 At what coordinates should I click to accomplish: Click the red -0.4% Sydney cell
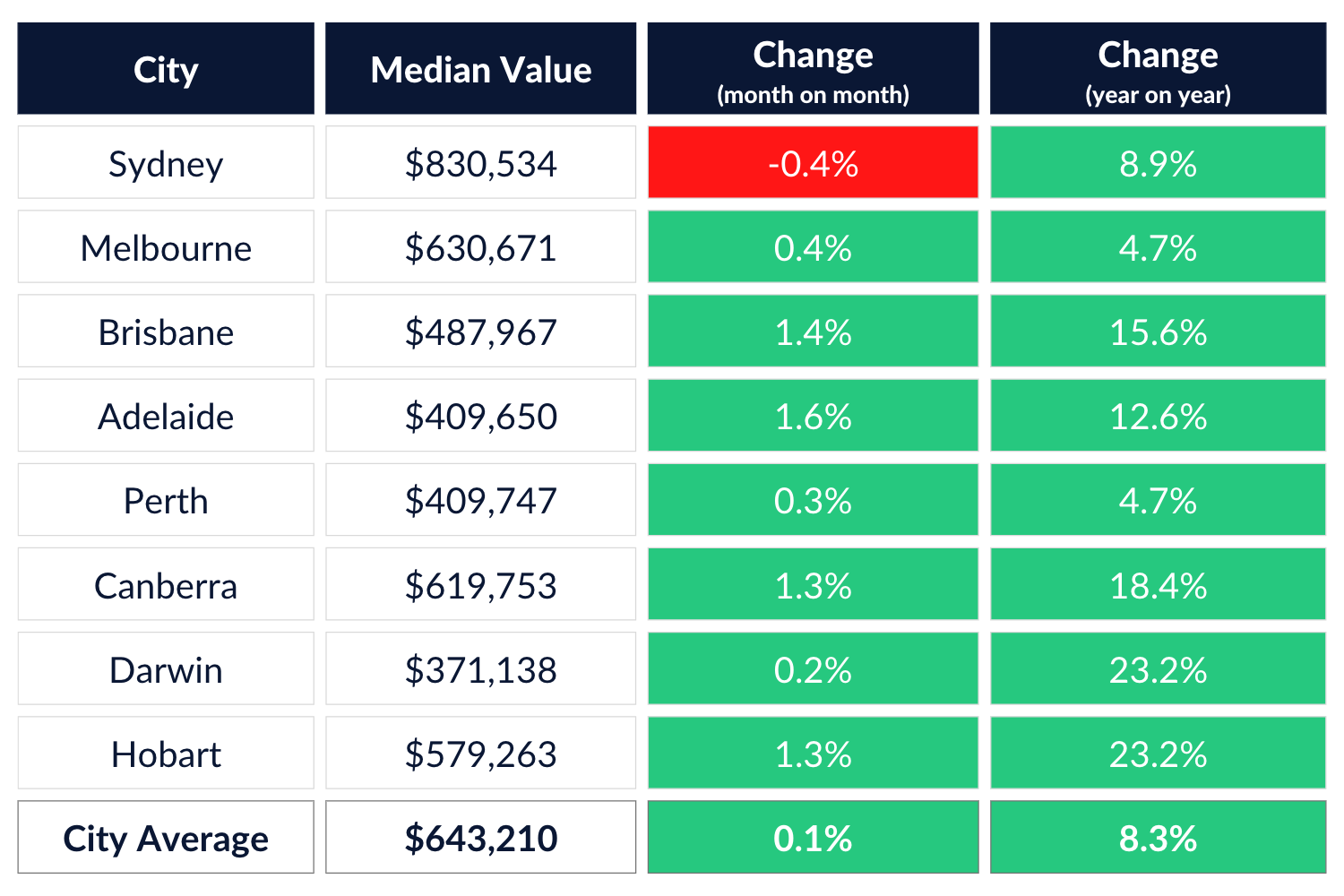coord(813,162)
